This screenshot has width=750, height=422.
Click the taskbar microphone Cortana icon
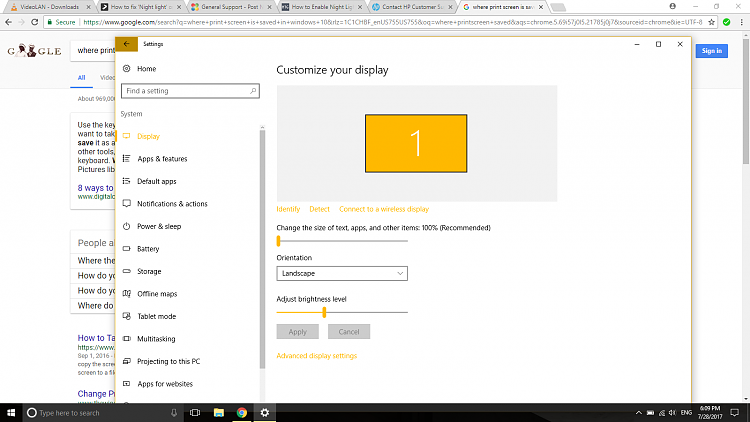[x=174, y=412]
